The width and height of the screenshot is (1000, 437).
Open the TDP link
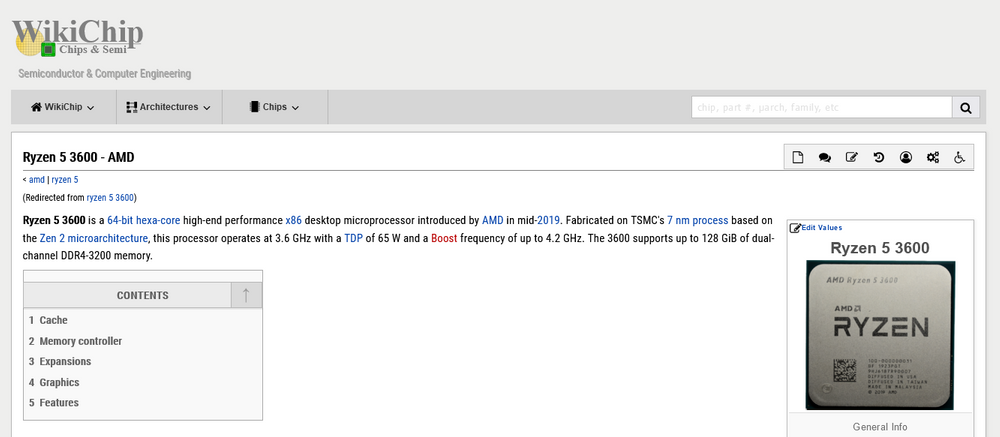pos(353,239)
